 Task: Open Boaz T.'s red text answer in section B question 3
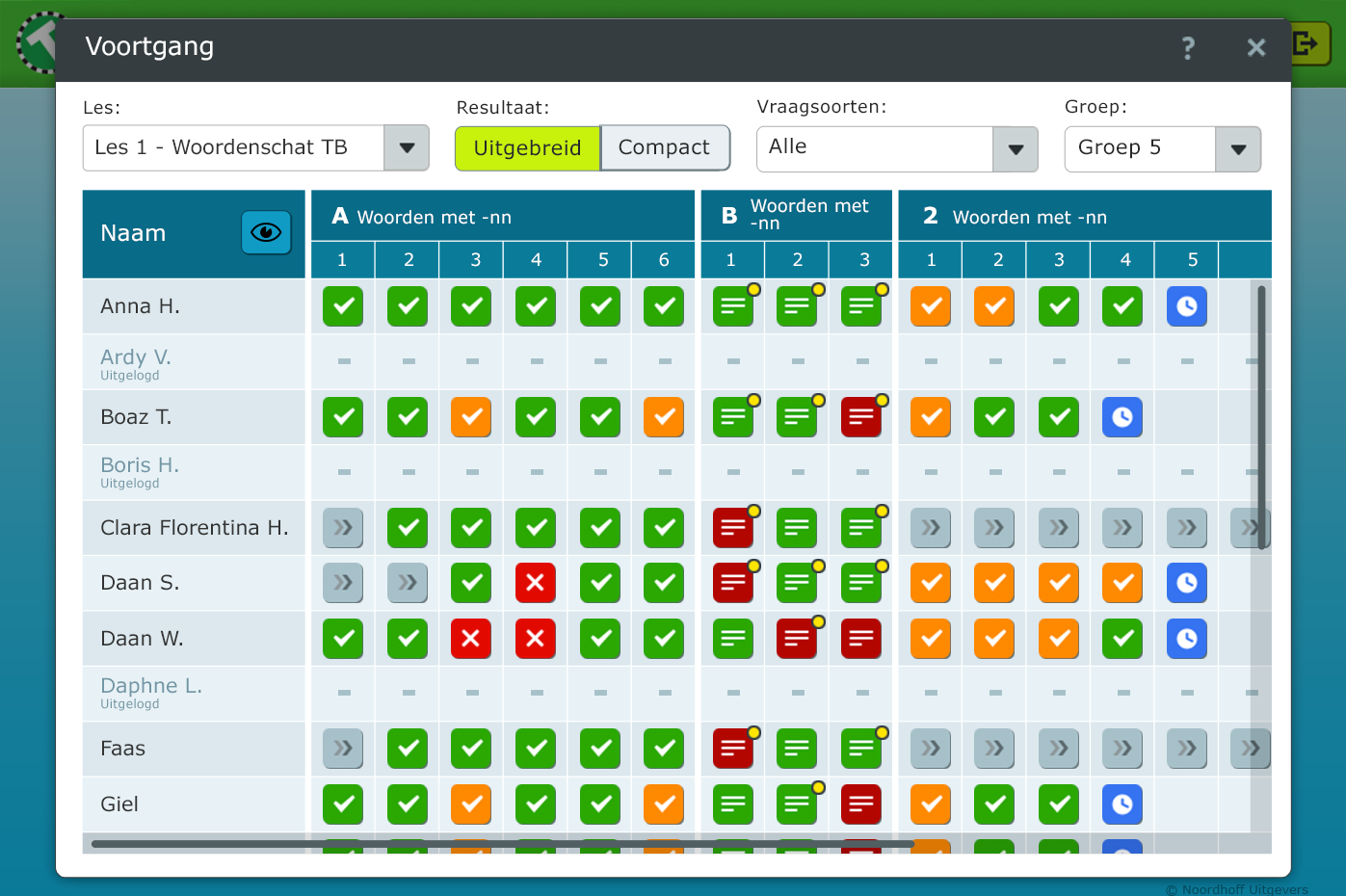(861, 417)
